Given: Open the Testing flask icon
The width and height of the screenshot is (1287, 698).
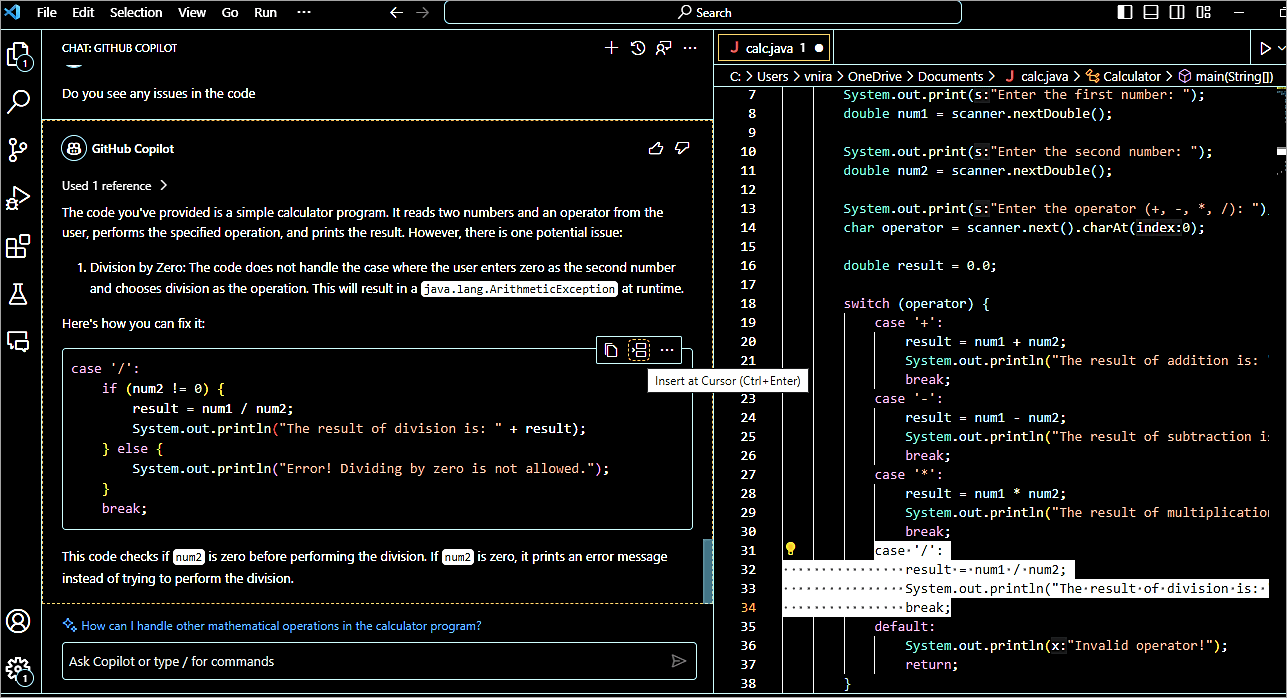Looking at the screenshot, I should coord(19,294).
